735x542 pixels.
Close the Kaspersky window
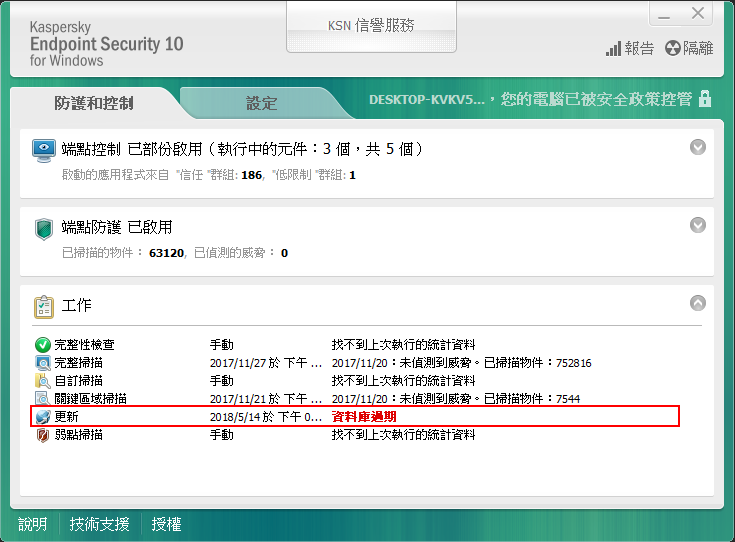point(698,14)
